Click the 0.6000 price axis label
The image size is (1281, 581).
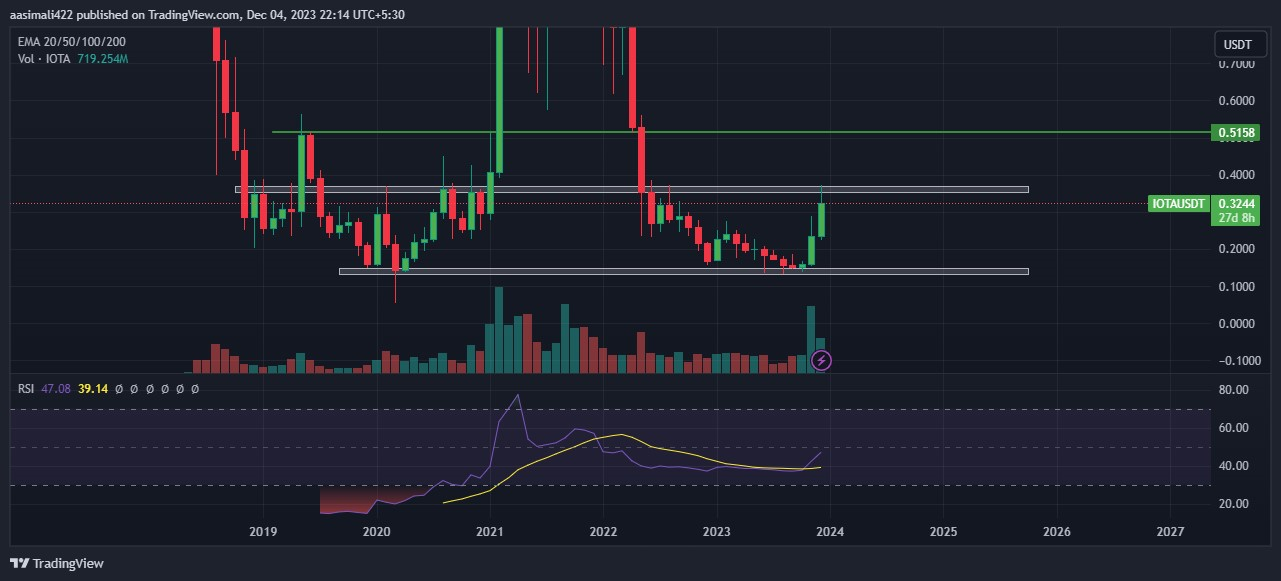coord(1237,101)
